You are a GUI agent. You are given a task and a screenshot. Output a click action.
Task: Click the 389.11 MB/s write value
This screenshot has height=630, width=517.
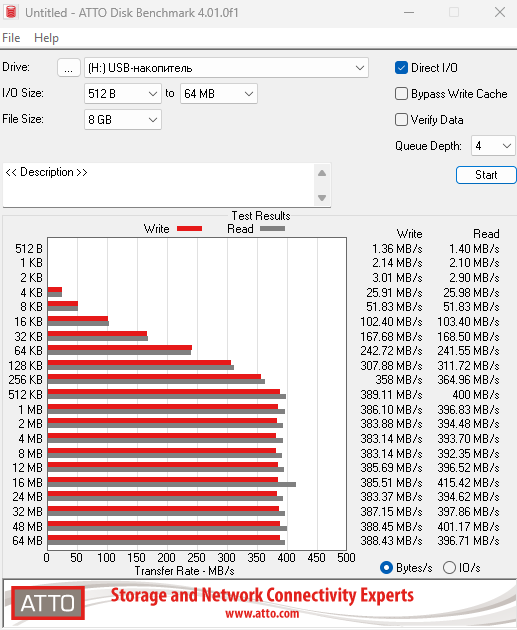pyautogui.click(x=391, y=395)
